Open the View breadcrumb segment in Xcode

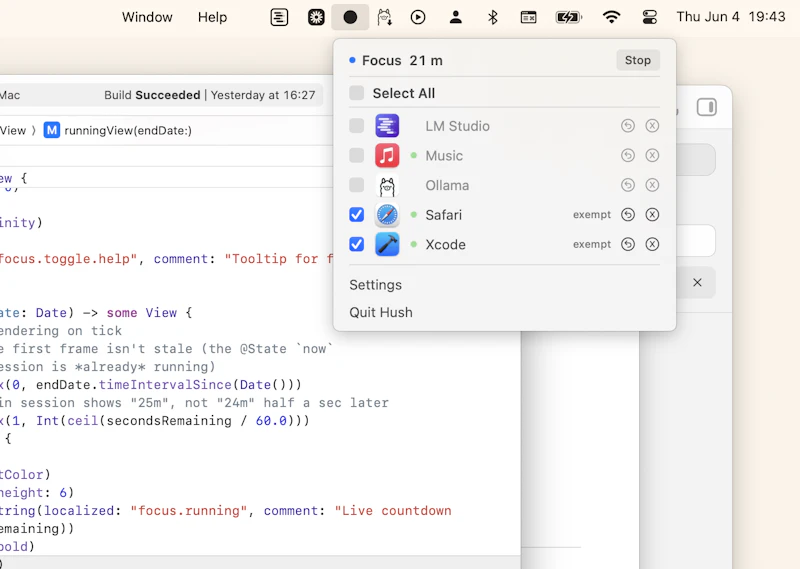pos(13,130)
